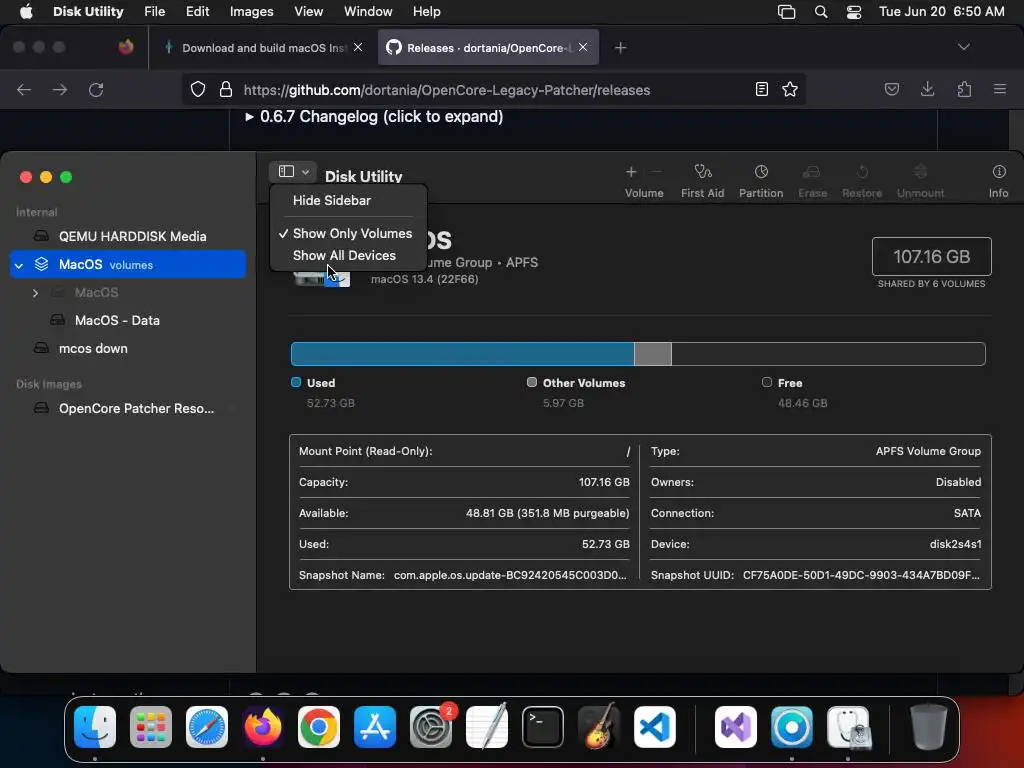Click the date and time in menu bar
Viewport: 1024px width, 768px height.
(941, 12)
